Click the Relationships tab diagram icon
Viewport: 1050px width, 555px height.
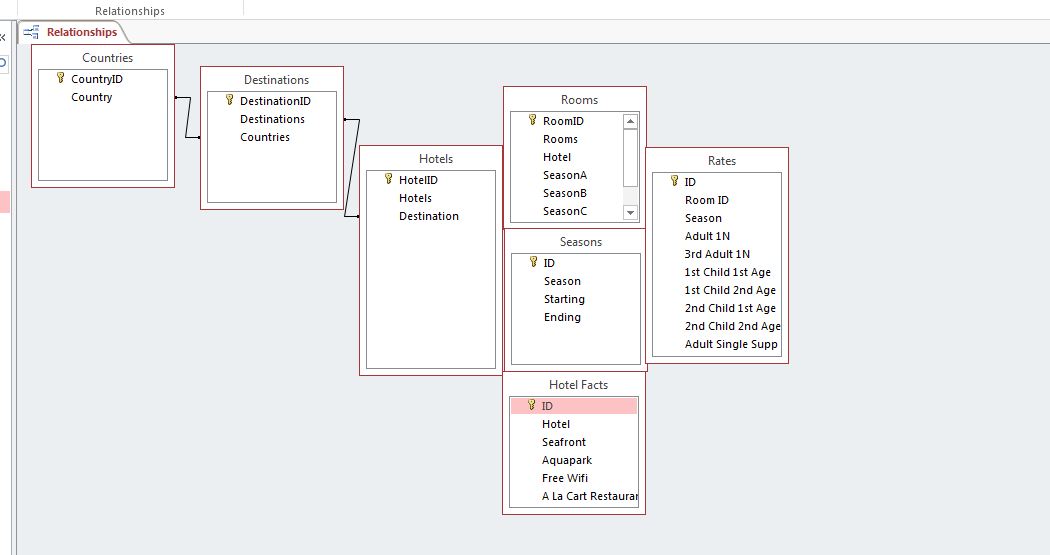click(31, 31)
